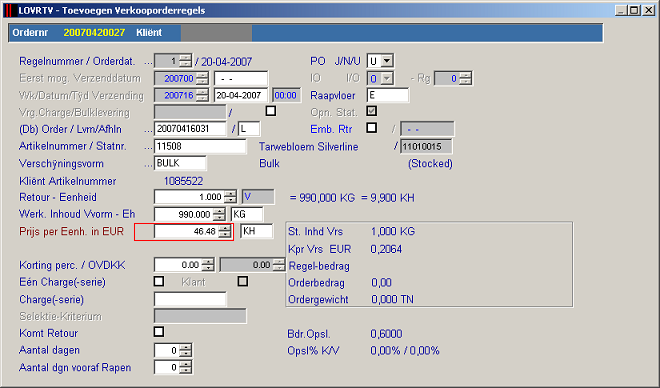Click the Bdr.Opsl. value 0,6000
This screenshot has width=660, height=388.
[386, 334]
